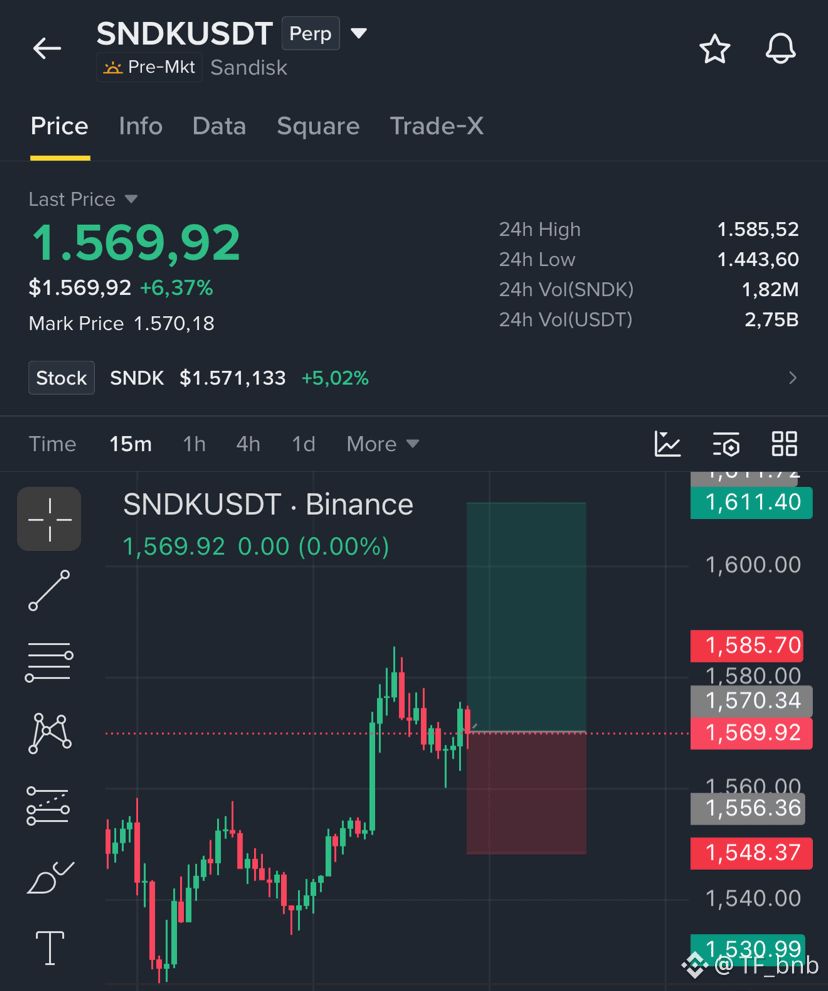The width and height of the screenshot is (828, 991).
Task: Open price alert bell icon
Action: (781, 49)
